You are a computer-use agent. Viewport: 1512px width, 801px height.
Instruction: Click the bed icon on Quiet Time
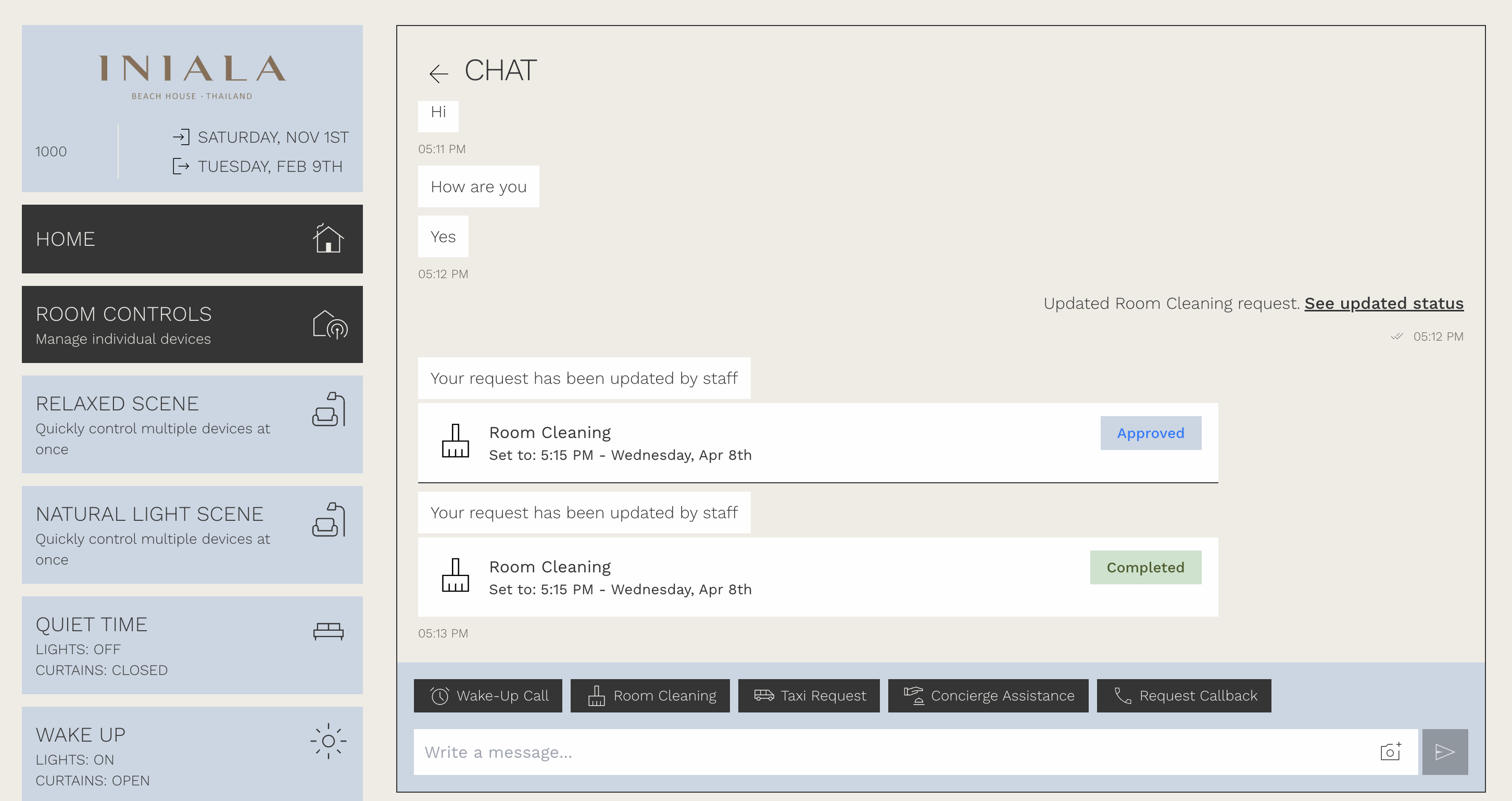click(x=329, y=631)
